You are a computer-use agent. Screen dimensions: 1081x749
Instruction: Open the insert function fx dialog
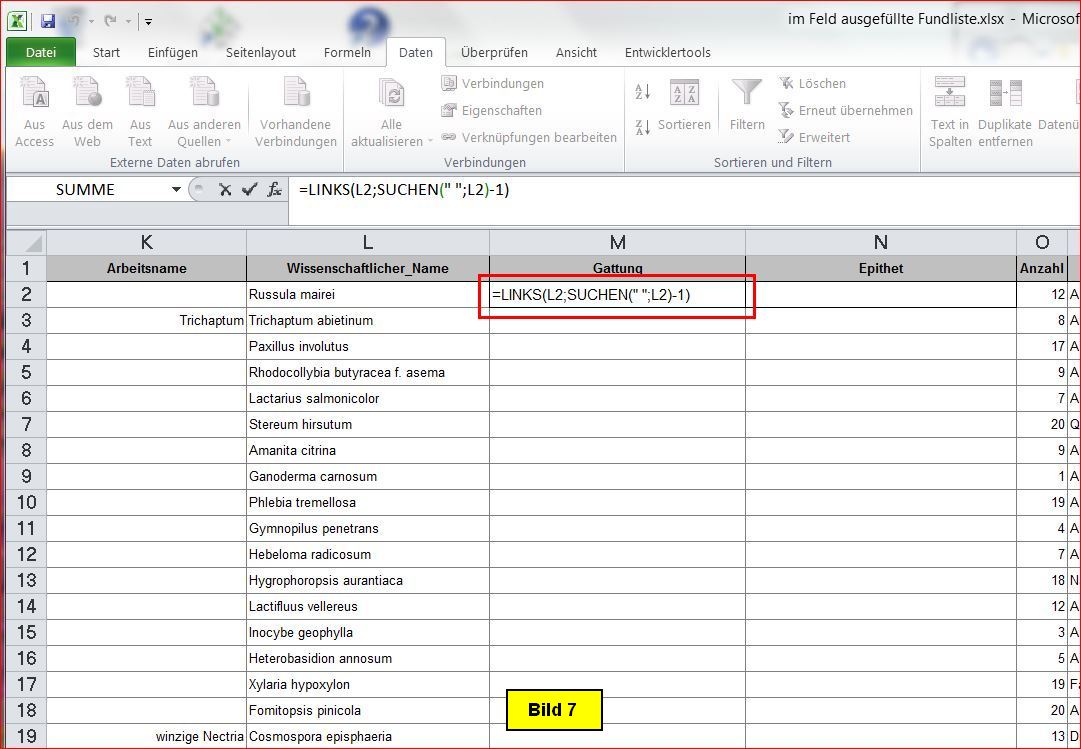[274, 190]
